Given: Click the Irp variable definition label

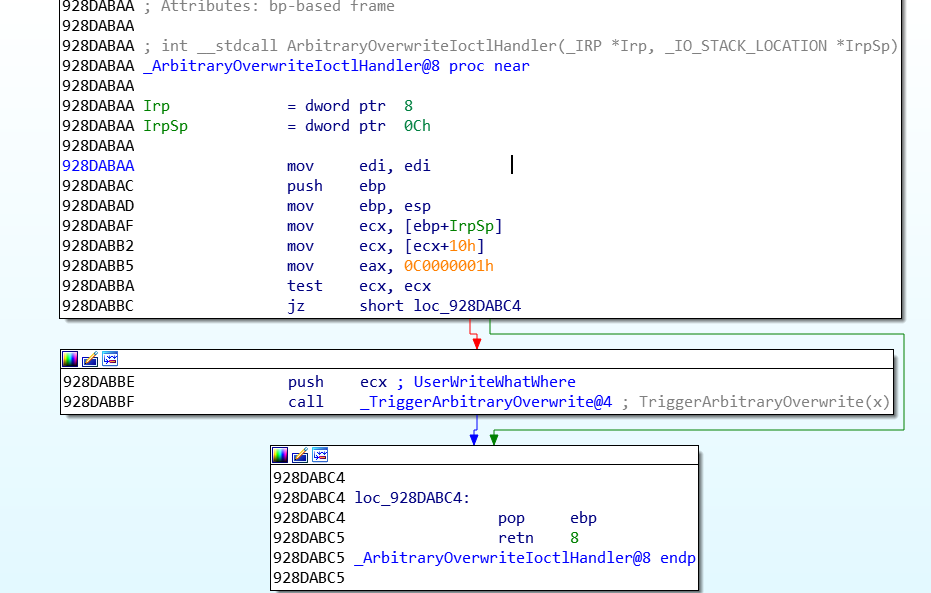Looking at the screenshot, I should click(x=156, y=106).
